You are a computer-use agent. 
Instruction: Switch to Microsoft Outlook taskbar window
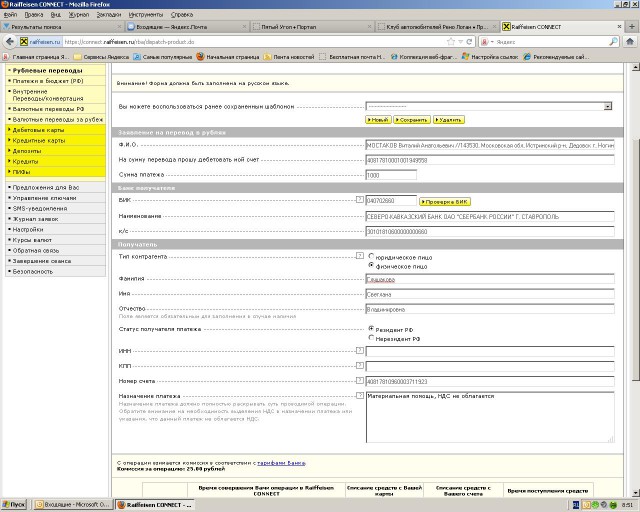click(x=73, y=505)
